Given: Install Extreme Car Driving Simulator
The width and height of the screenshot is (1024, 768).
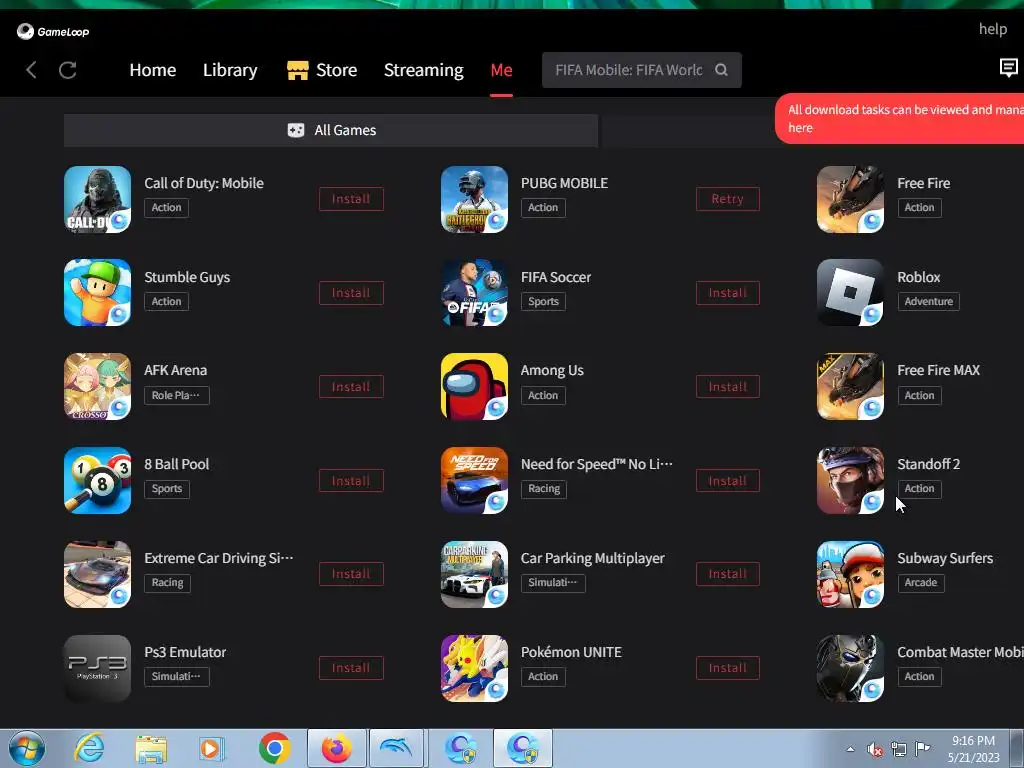Looking at the screenshot, I should click(351, 574).
